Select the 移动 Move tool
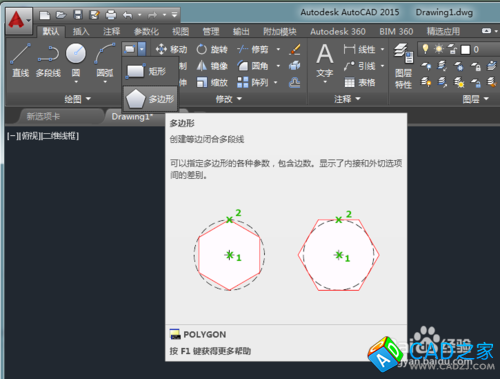This screenshot has width=500, height=379. click(x=171, y=50)
